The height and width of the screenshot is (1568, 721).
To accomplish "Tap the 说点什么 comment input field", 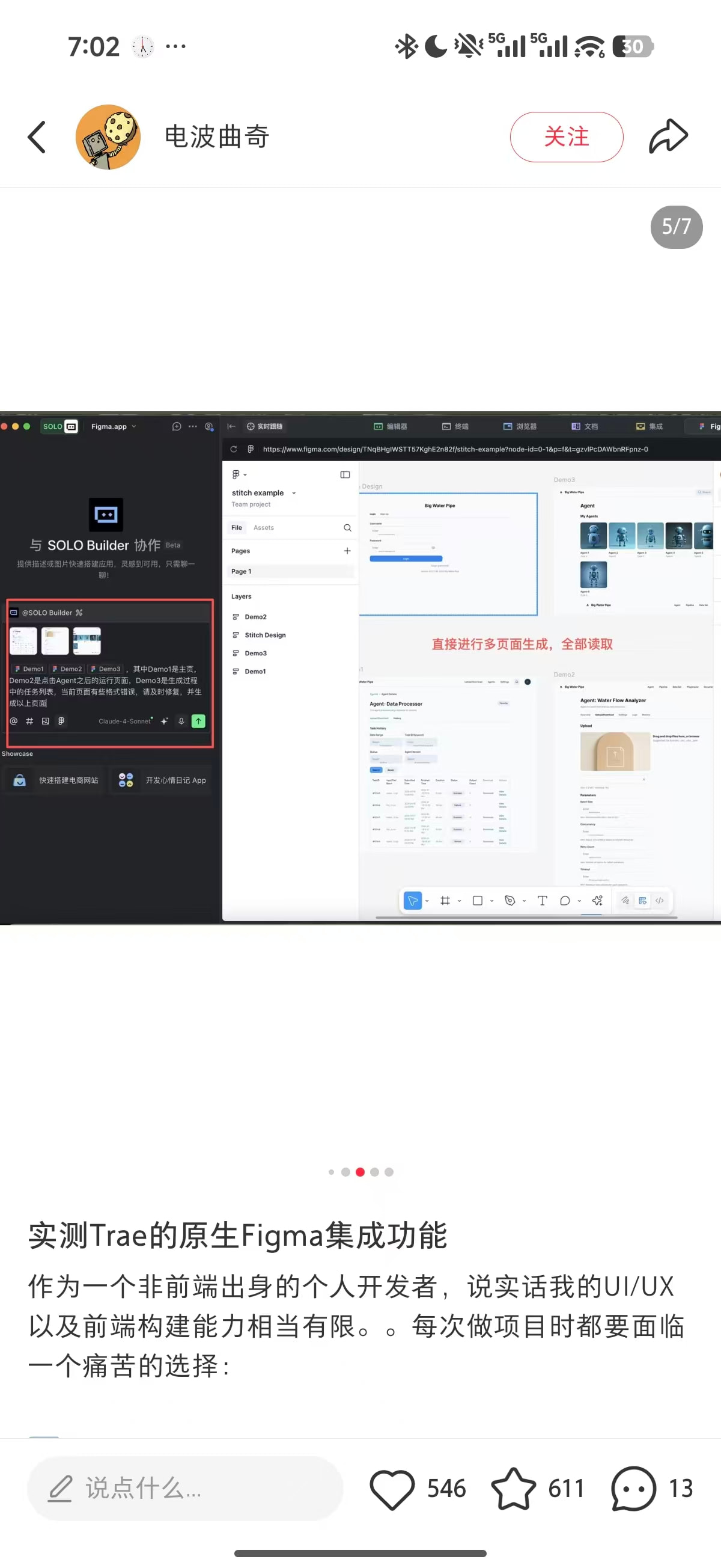I will (x=185, y=1489).
